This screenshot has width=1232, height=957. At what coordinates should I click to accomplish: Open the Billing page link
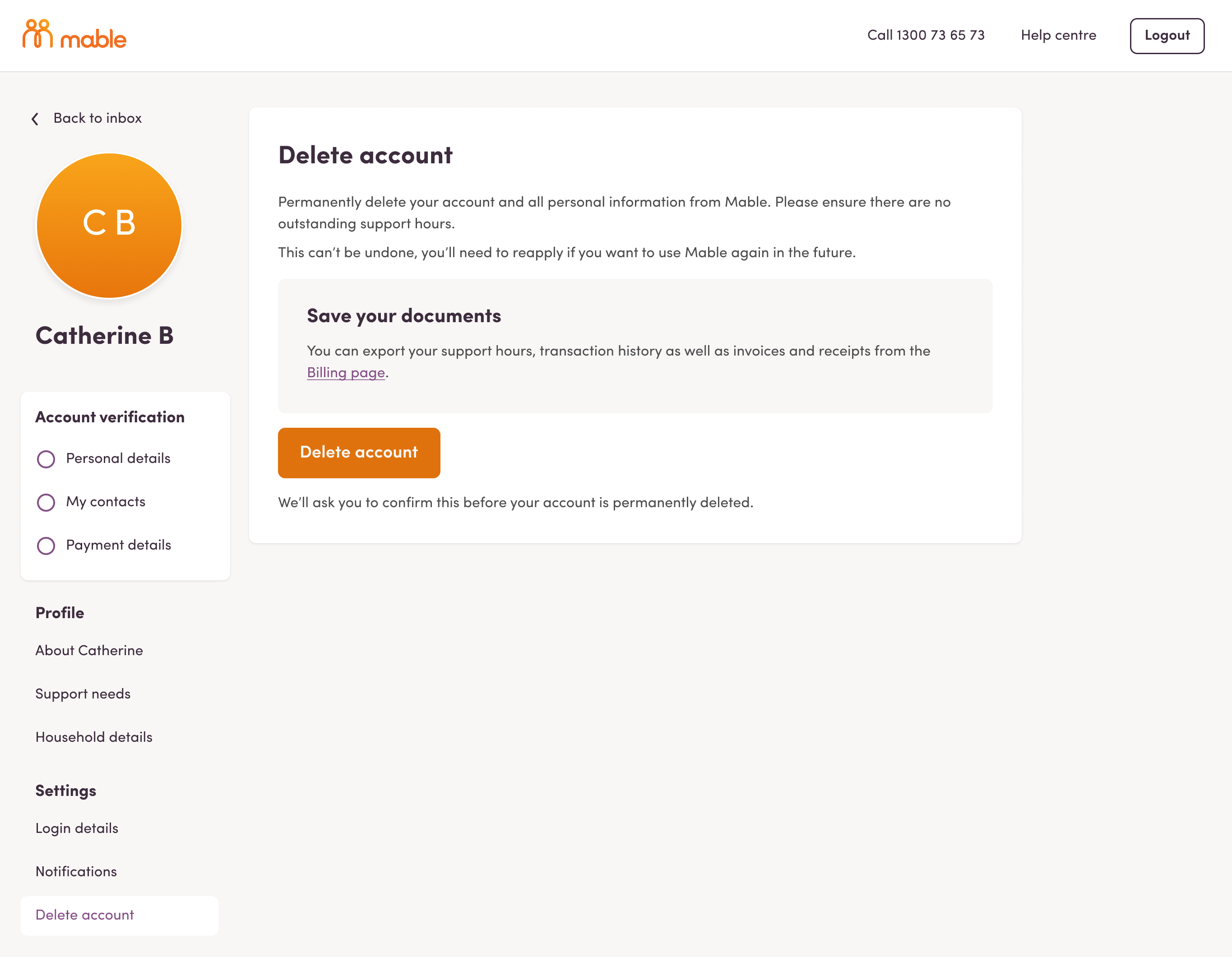tap(346, 373)
